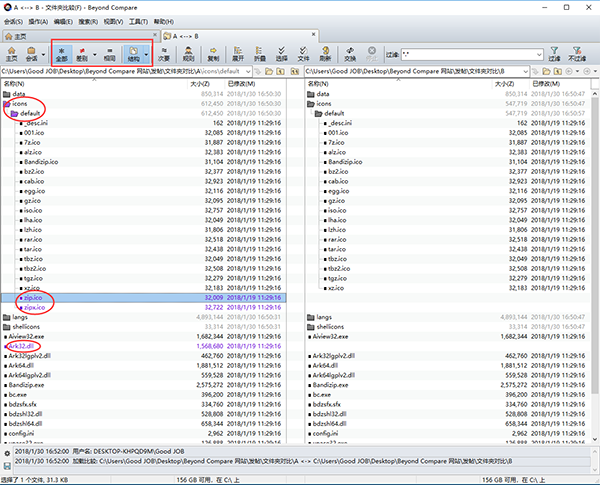This screenshot has height=485, width=600.
Task: Click the Select Files (文件) icon
Action: (303, 54)
